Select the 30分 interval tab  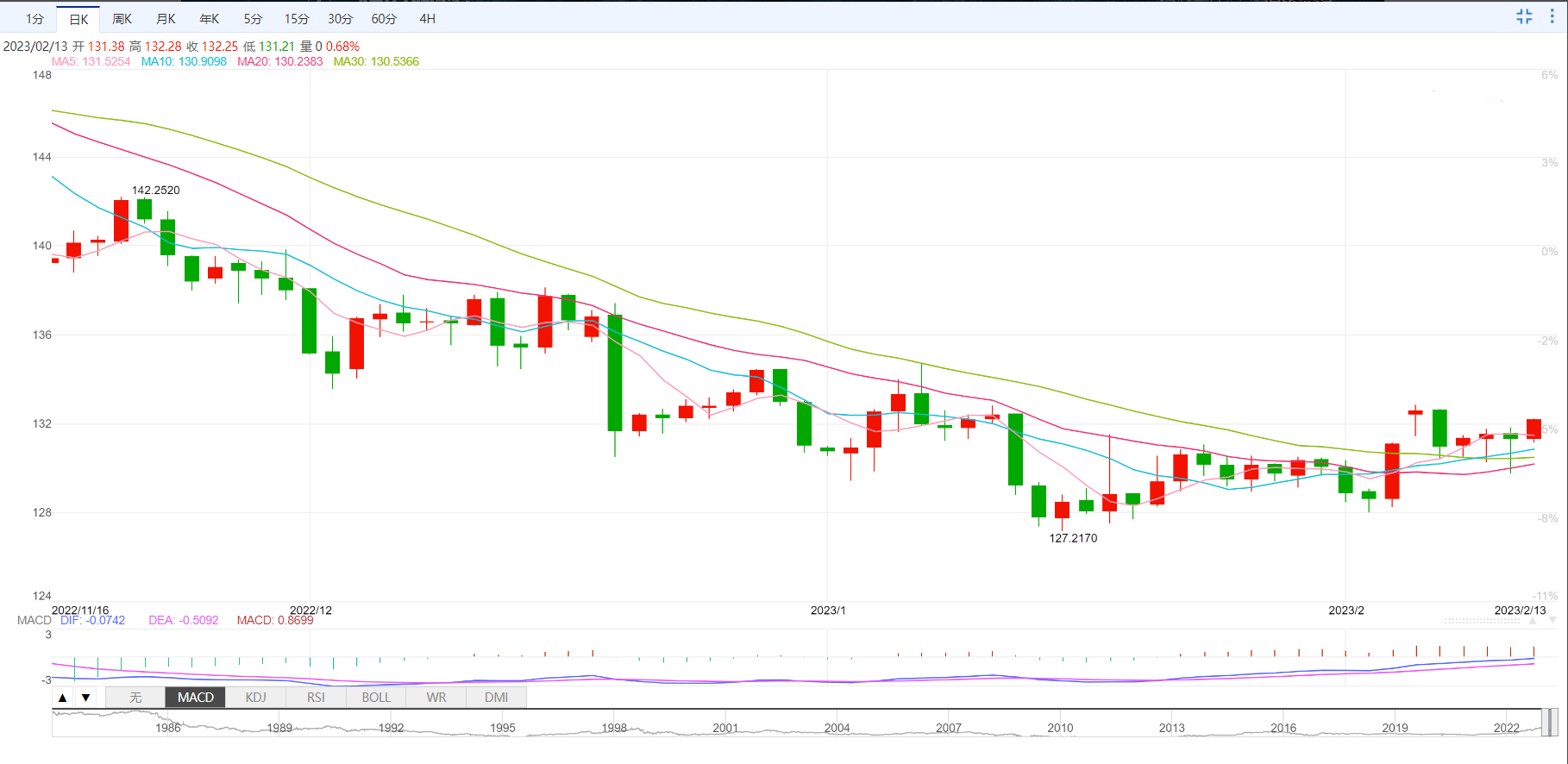340,19
